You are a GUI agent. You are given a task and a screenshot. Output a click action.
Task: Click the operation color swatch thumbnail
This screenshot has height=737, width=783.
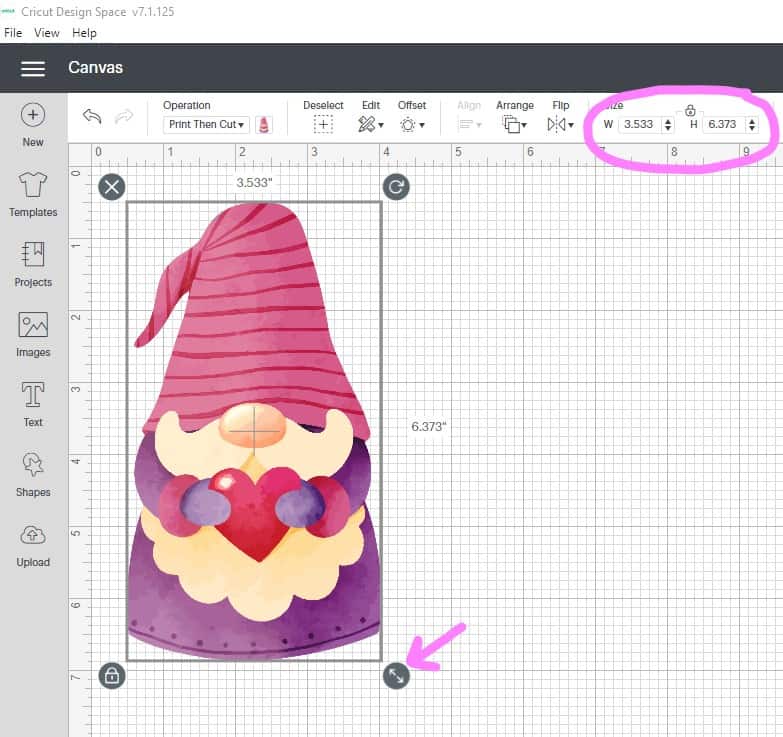tap(264, 124)
